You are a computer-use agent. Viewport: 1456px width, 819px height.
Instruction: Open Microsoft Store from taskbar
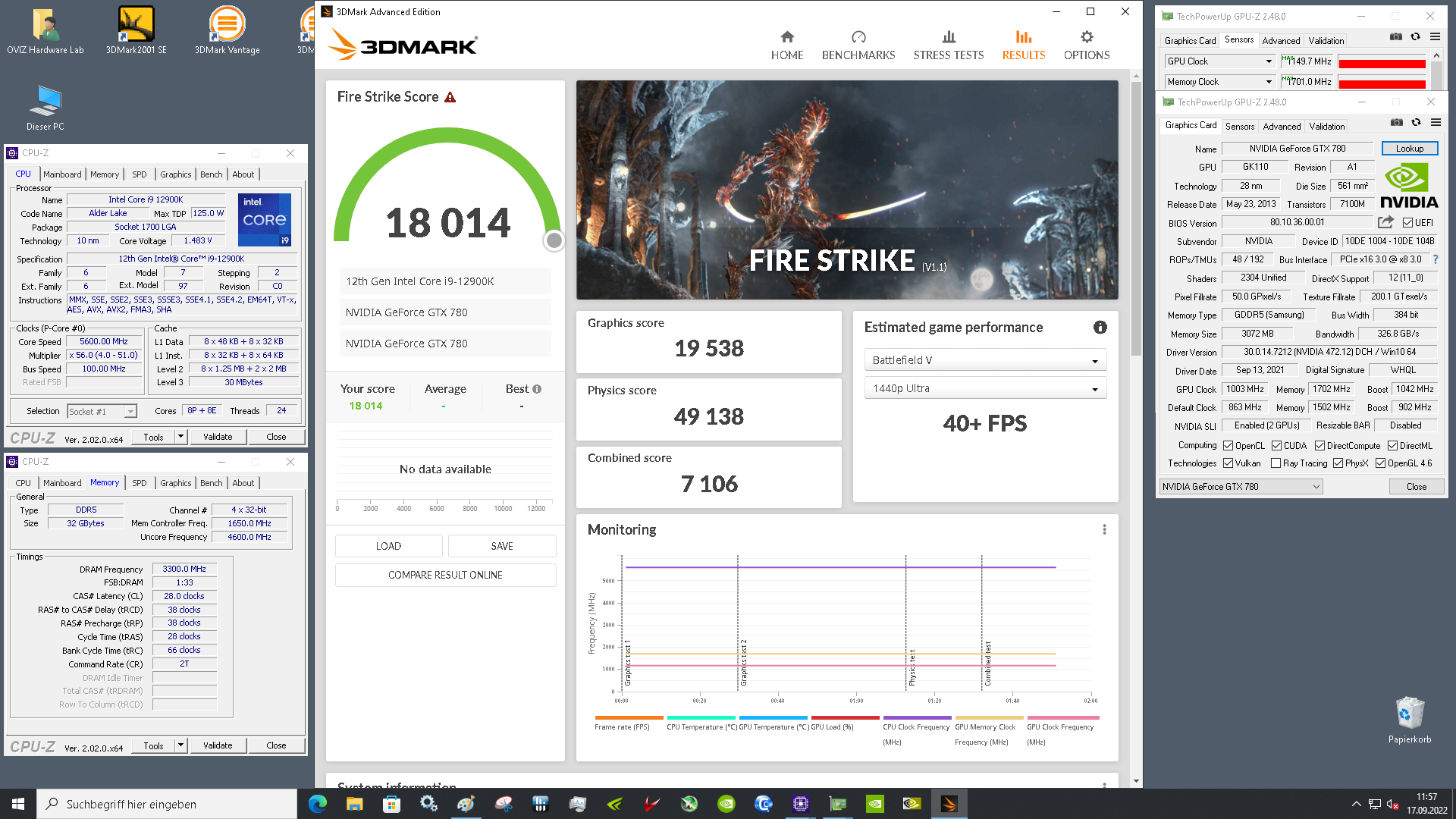tap(391, 804)
